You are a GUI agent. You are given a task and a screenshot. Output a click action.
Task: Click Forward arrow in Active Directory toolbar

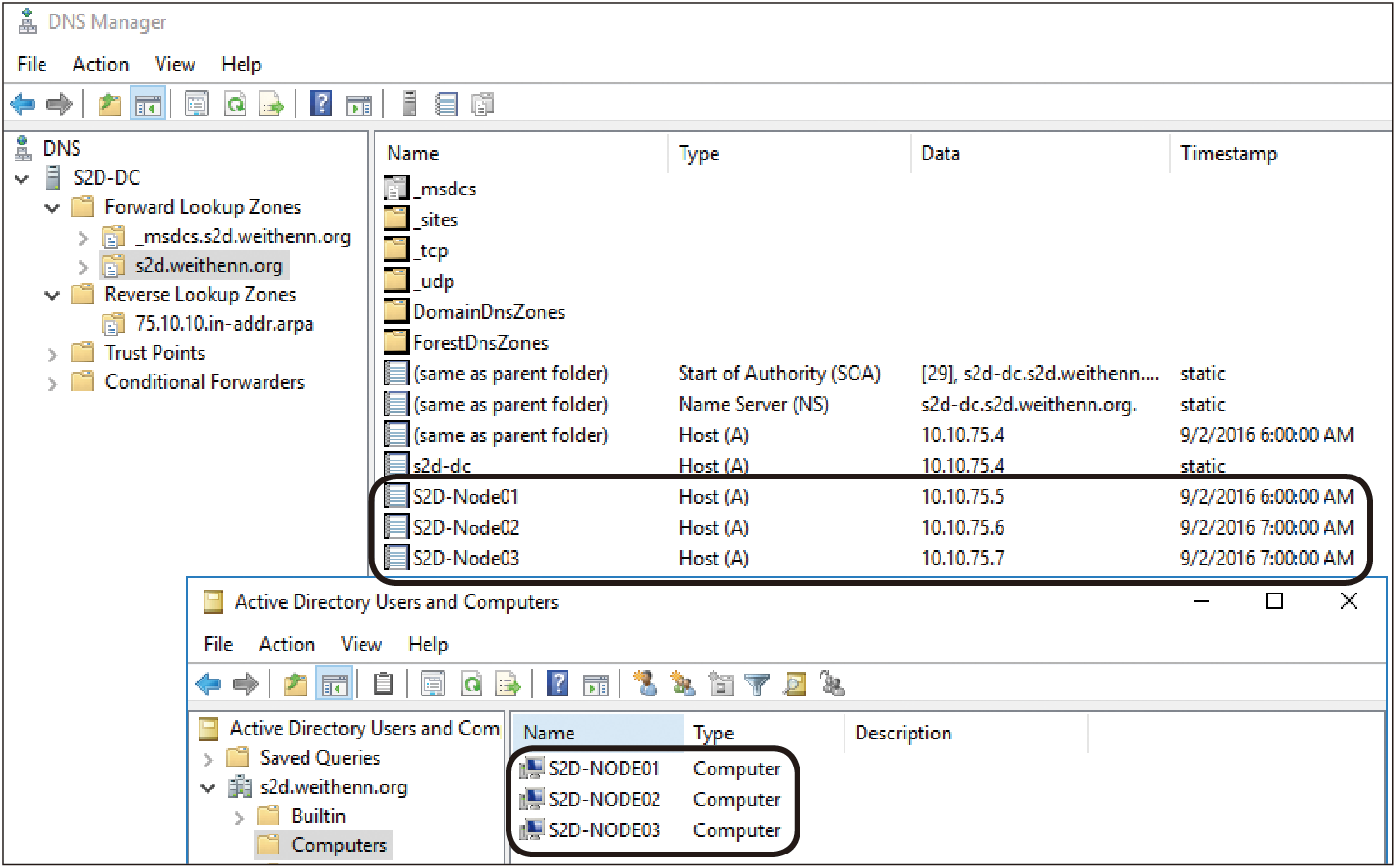247,684
